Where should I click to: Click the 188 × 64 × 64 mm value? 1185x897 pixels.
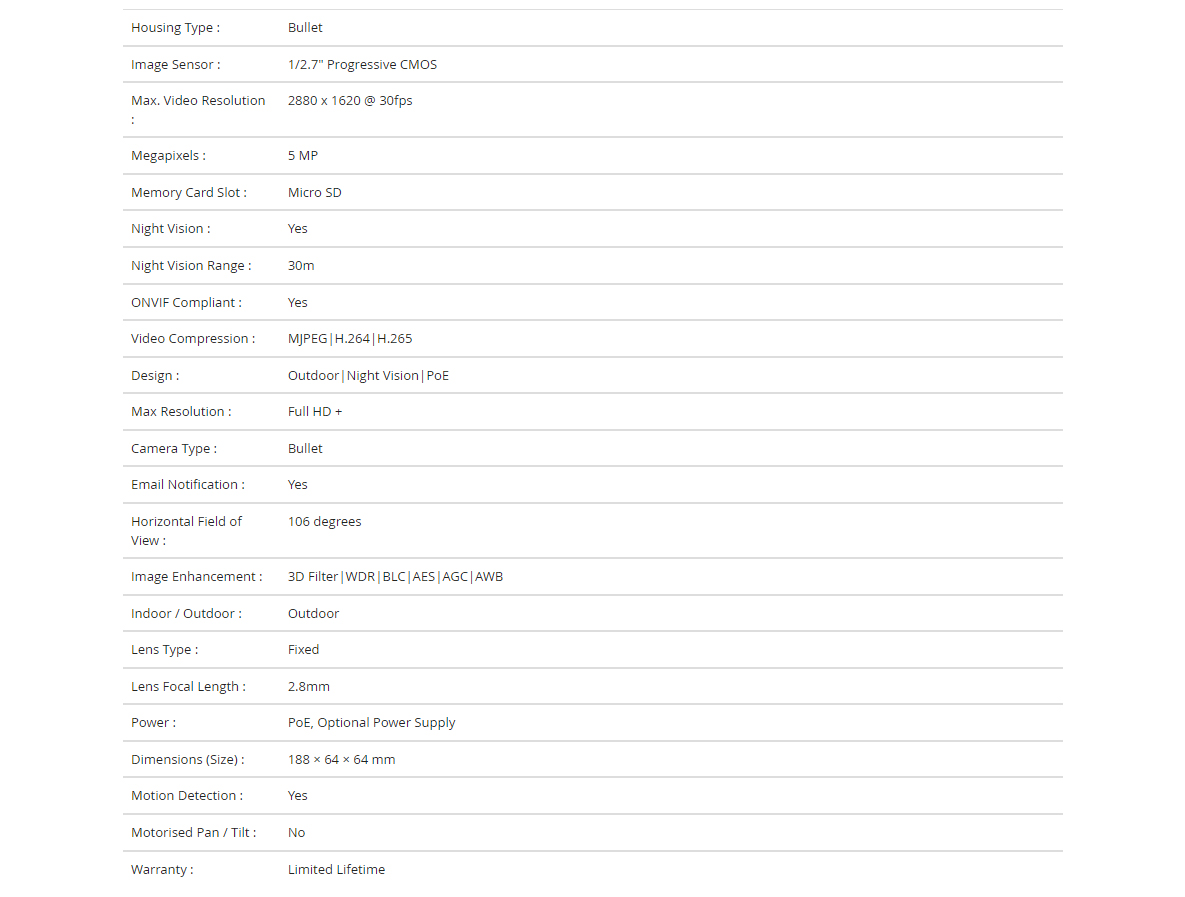tap(341, 760)
